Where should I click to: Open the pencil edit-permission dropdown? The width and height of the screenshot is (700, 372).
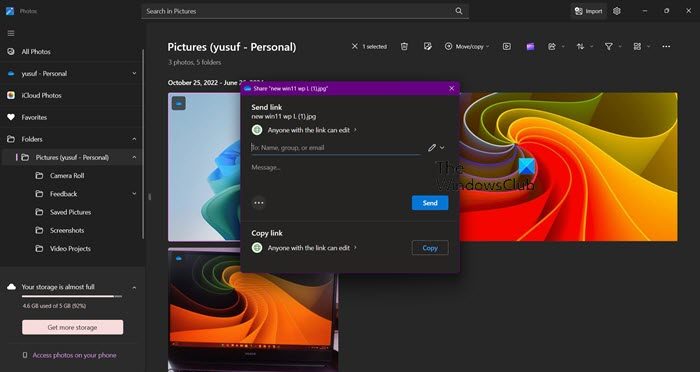[436, 147]
